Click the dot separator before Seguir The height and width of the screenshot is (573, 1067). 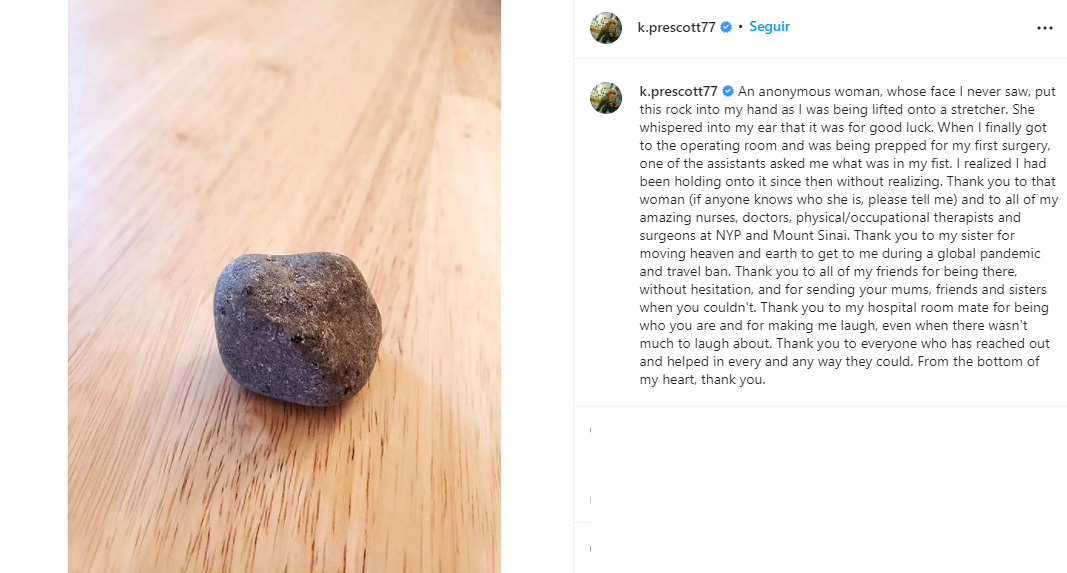(x=740, y=27)
